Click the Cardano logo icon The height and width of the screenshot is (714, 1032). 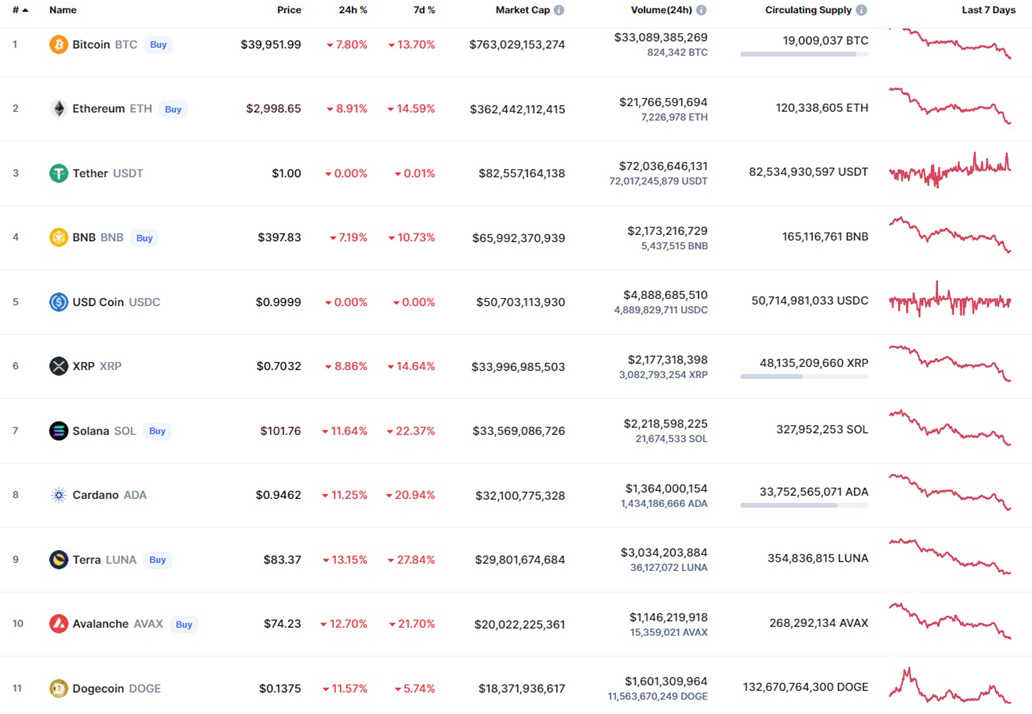coord(59,495)
